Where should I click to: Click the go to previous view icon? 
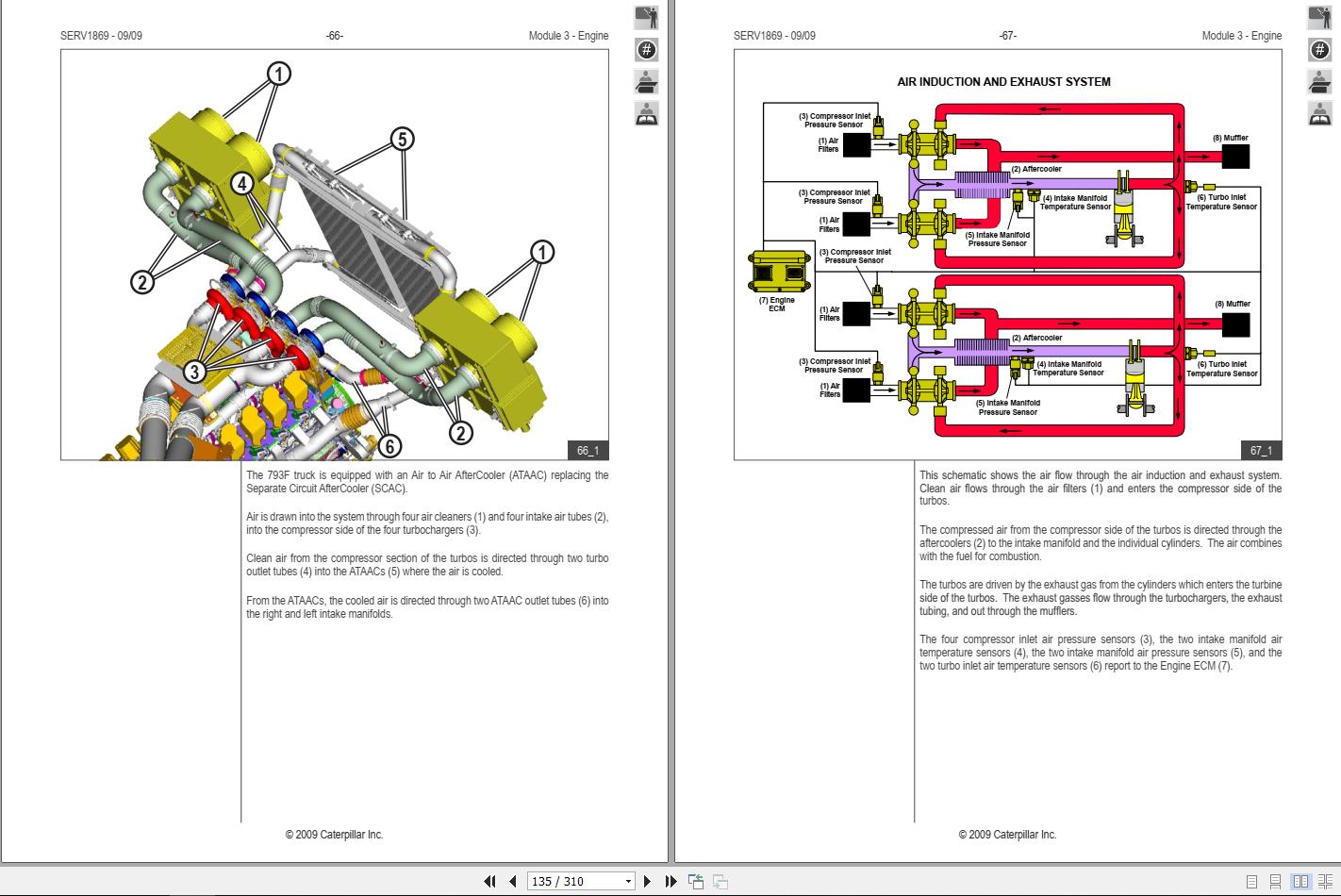[x=696, y=882]
